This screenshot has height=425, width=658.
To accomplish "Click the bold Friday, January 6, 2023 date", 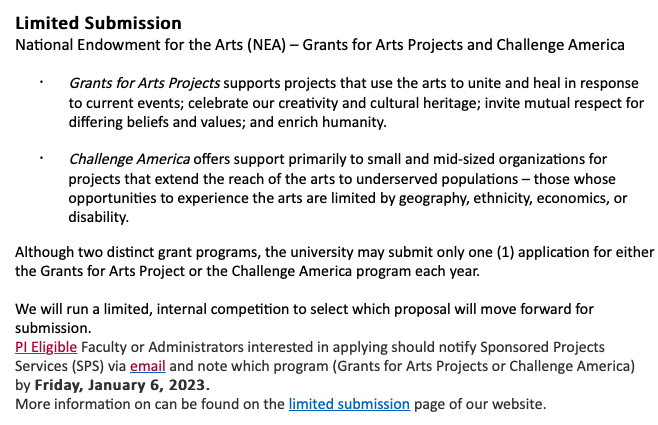I will (x=123, y=385).
